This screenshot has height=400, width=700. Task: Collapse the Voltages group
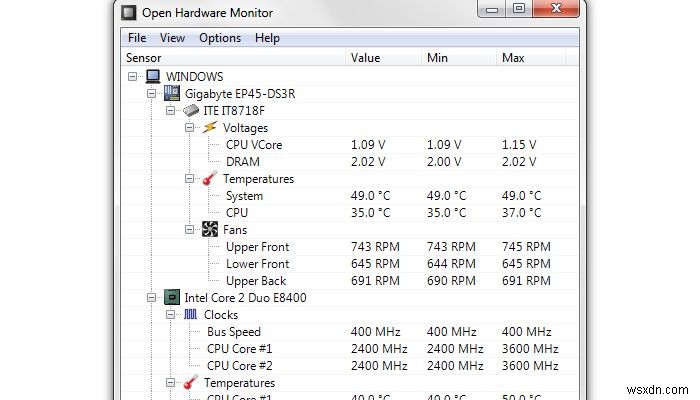pyautogui.click(x=190, y=128)
